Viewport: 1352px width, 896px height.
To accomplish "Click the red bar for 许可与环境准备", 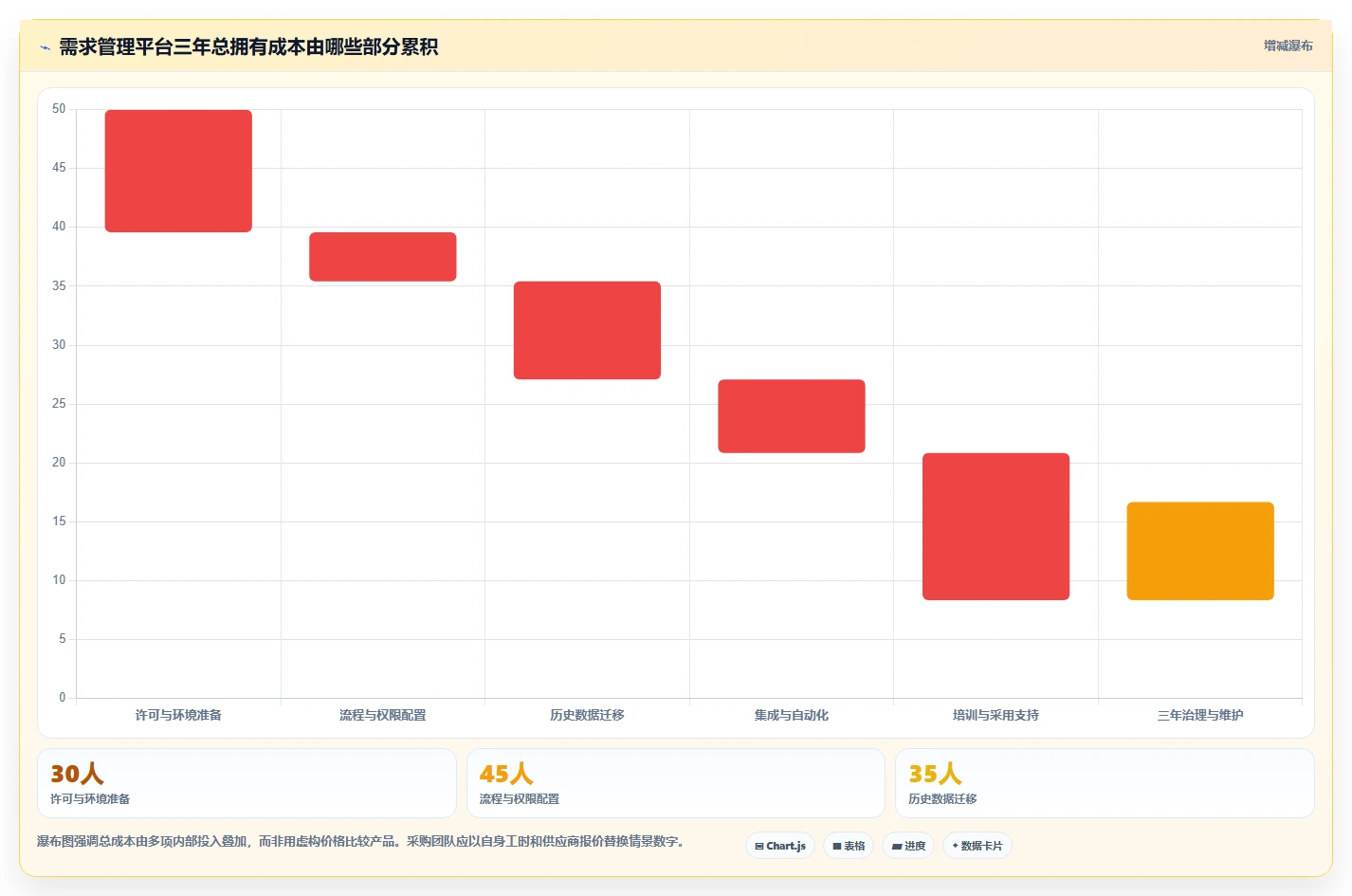I will (178, 171).
